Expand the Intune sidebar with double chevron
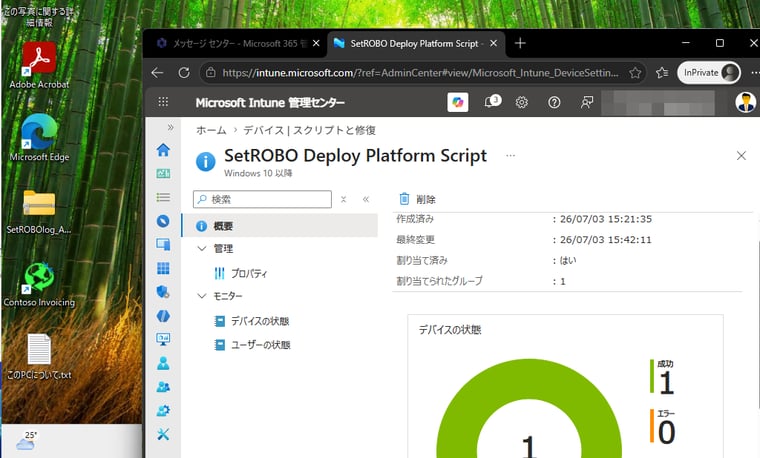The image size is (760, 458). (170, 127)
